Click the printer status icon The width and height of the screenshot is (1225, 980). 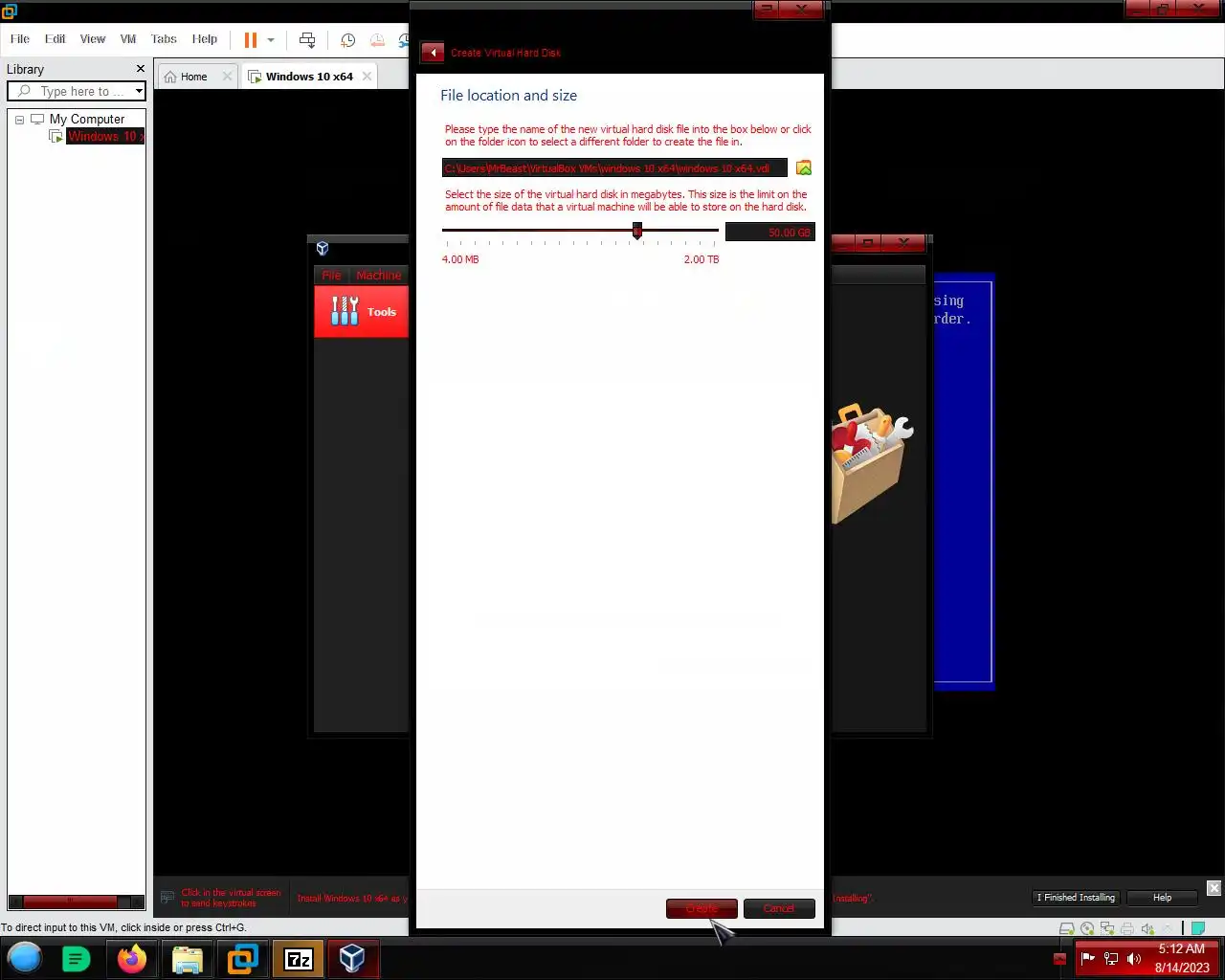[x=1127, y=928]
